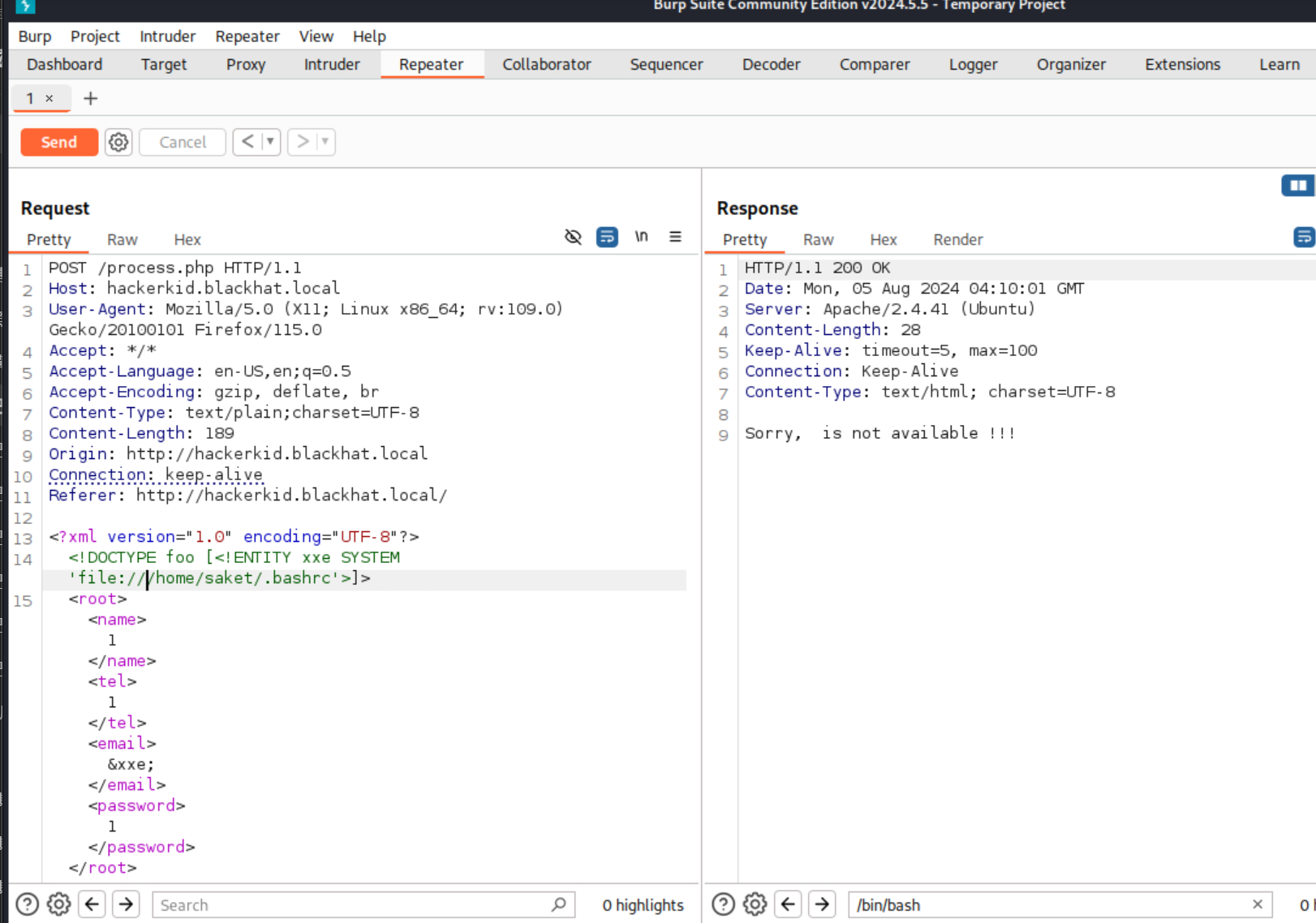Screen dimensions: 1316x923
Task: Toggle the response word wrap icon
Action: tap(1304, 237)
